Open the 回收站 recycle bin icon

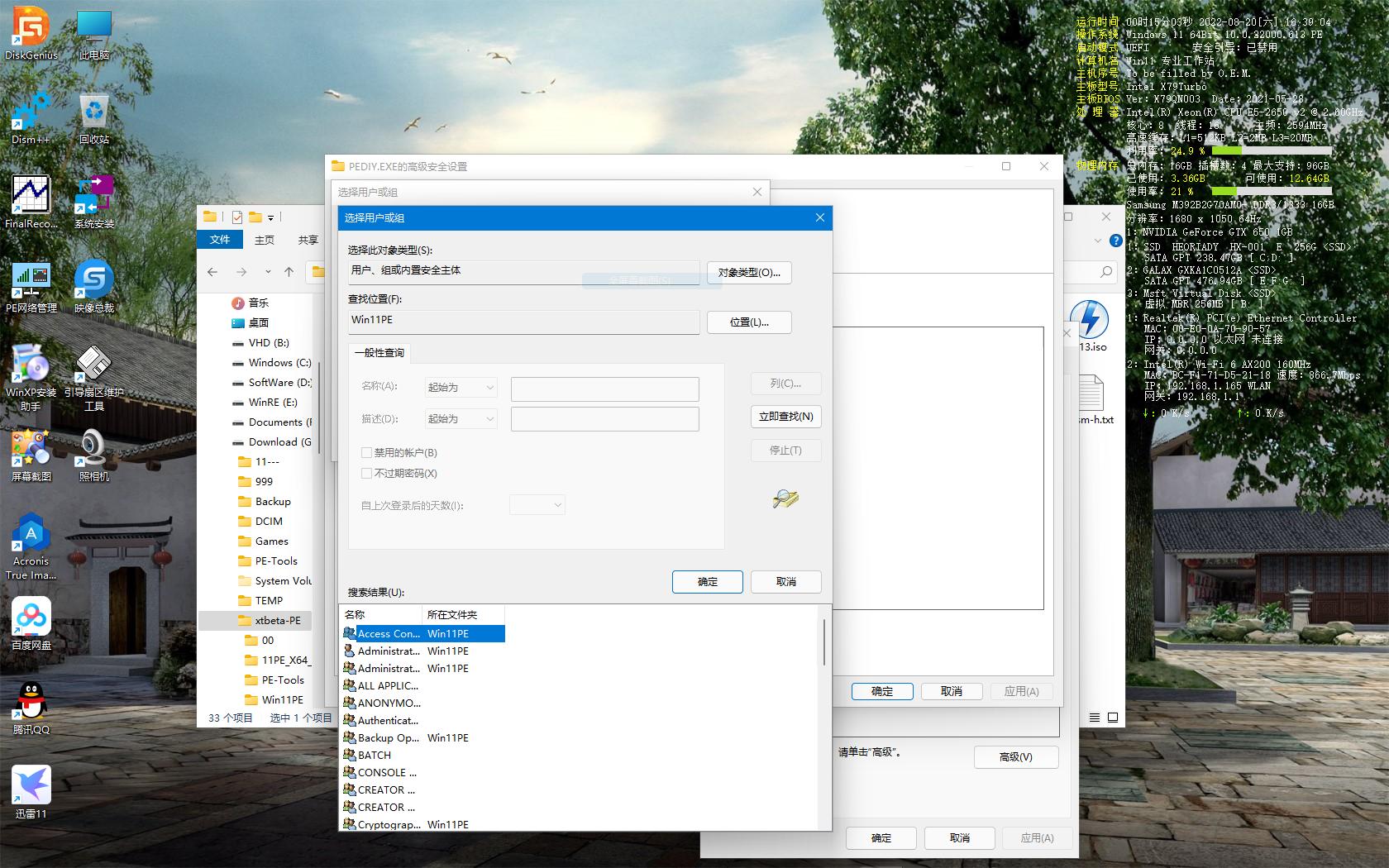(94, 117)
